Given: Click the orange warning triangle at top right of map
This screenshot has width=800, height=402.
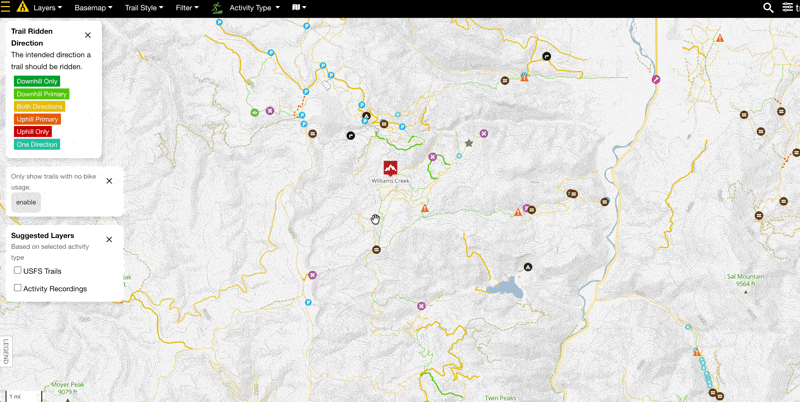Looking at the screenshot, I should (720, 38).
